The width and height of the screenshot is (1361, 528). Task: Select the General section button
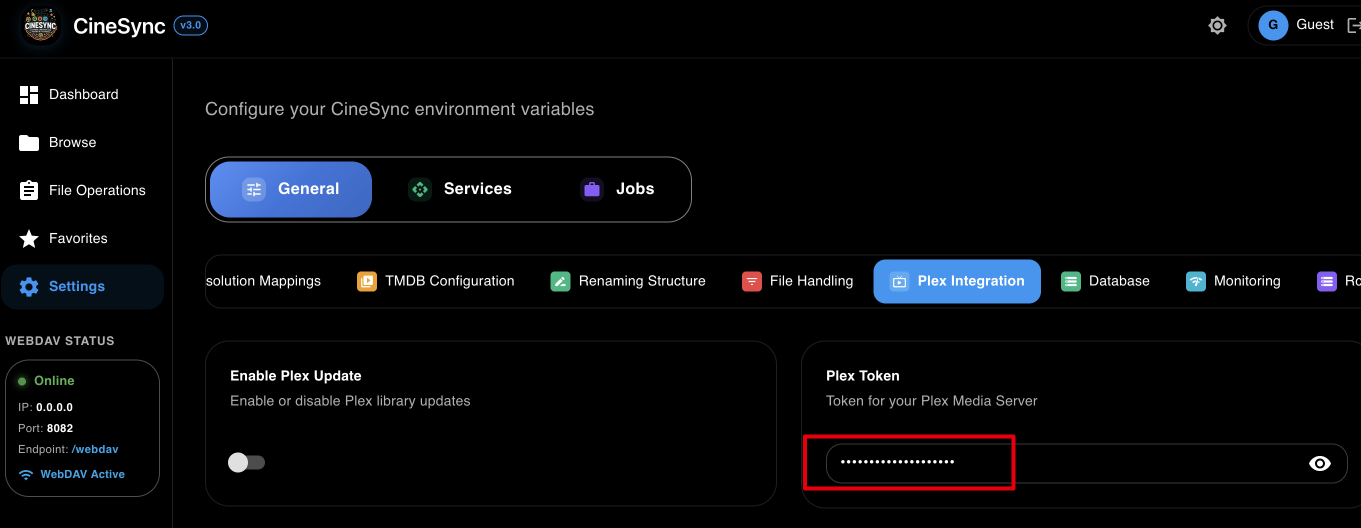290,189
